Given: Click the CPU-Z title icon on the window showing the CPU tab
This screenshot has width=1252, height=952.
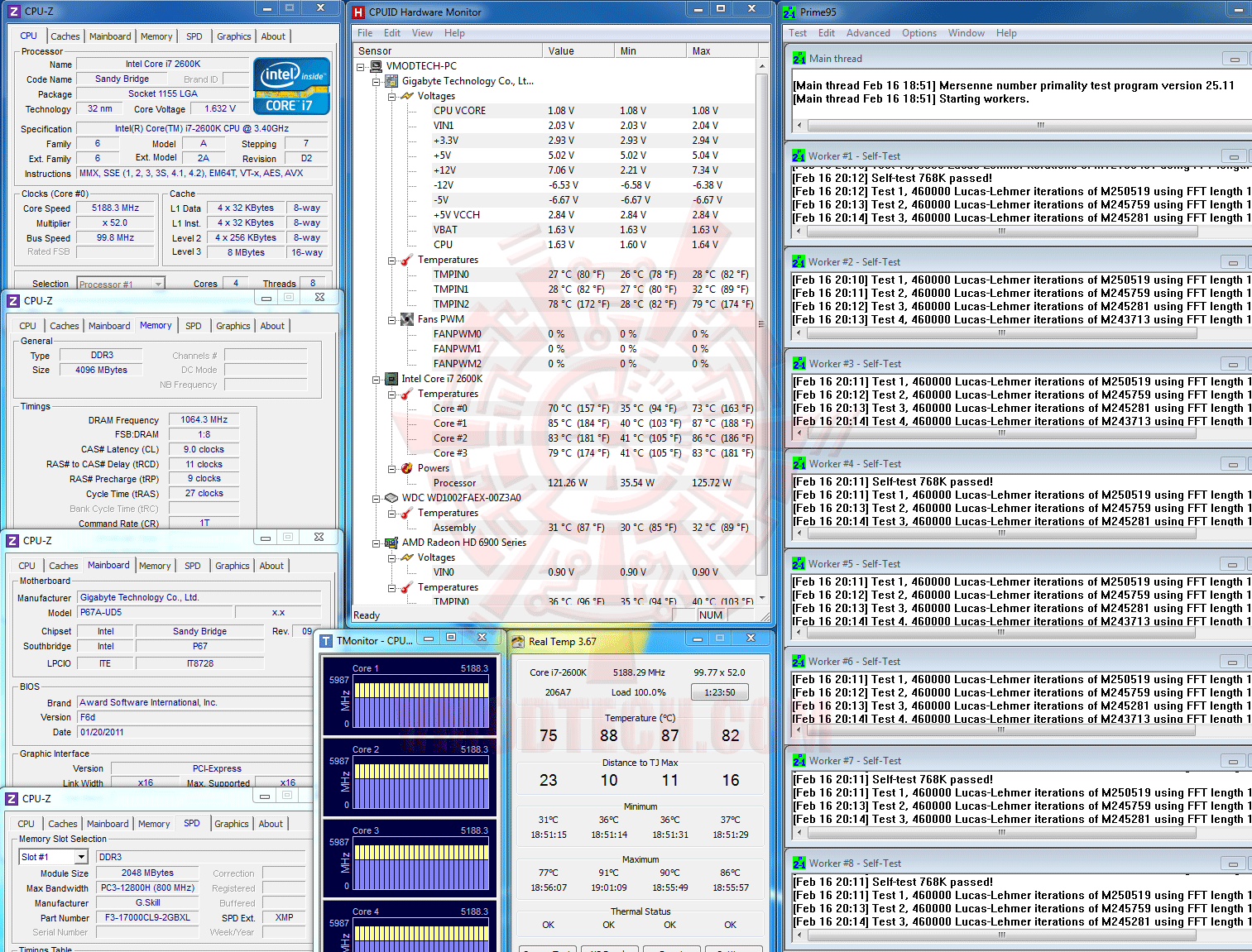Looking at the screenshot, I should (14, 12).
